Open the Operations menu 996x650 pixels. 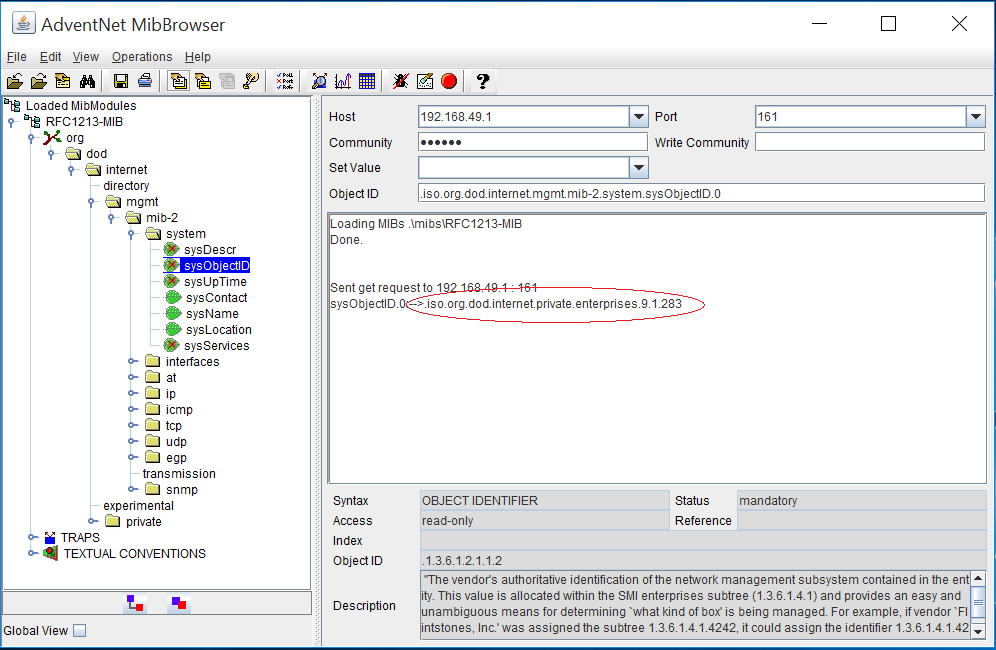[142, 57]
